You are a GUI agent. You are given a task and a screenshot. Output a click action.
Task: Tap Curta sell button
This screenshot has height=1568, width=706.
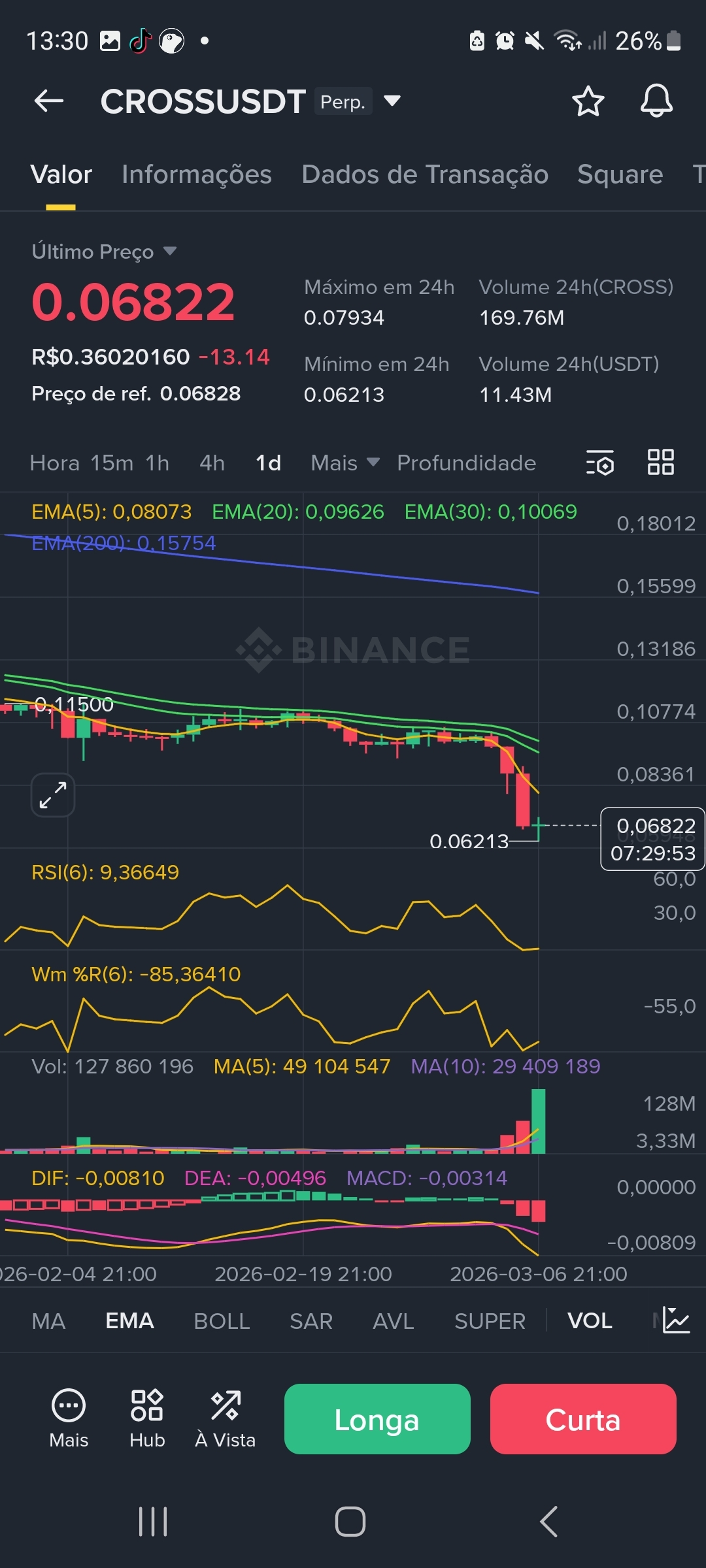[x=583, y=1418]
